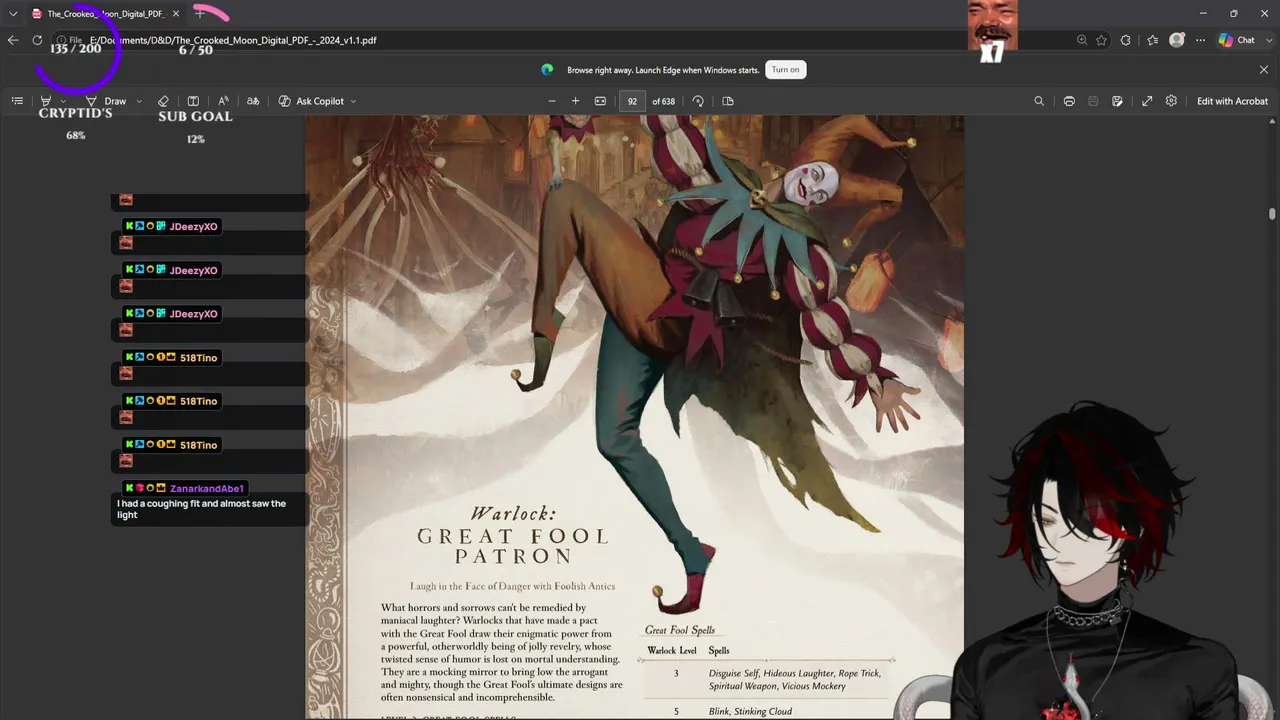Viewport: 1280px width, 720px height.
Task: Click the vertical scrollbar thumb of PDF
Action: (1272, 214)
